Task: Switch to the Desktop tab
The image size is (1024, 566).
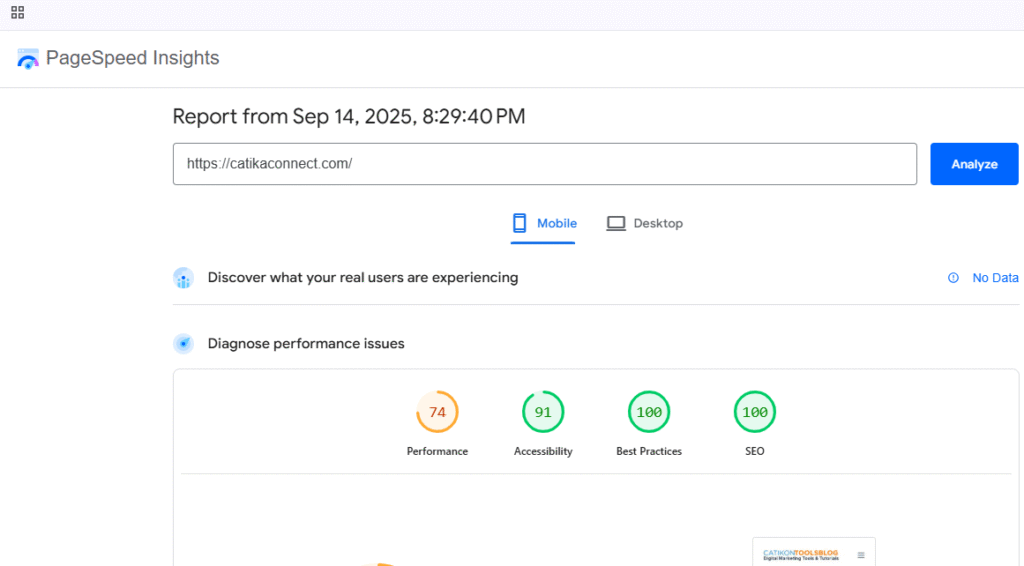Action: point(645,223)
